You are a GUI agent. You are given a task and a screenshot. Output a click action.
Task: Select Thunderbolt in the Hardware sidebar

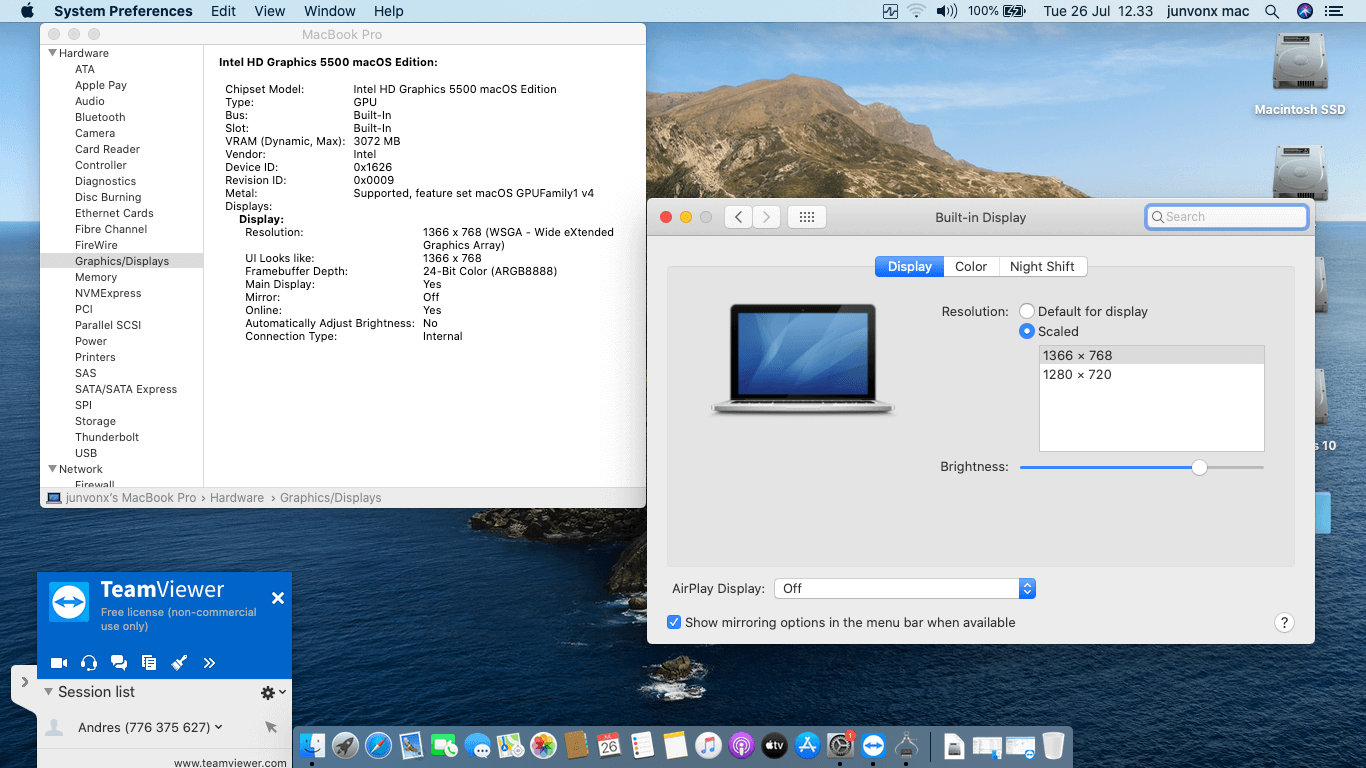(107, 437)
